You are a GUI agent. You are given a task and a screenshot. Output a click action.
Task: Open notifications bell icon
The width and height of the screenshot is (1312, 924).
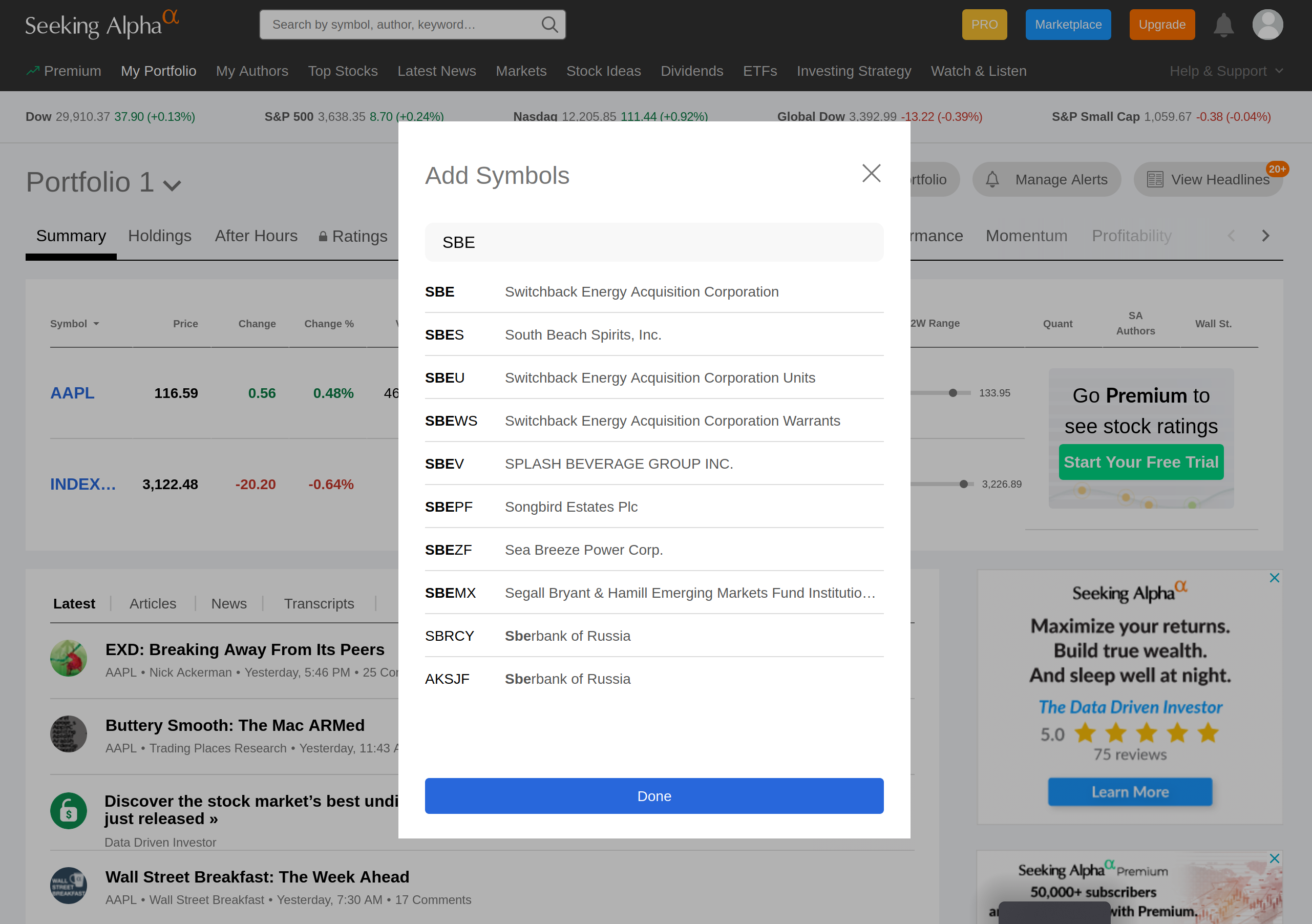point(1223,25)
